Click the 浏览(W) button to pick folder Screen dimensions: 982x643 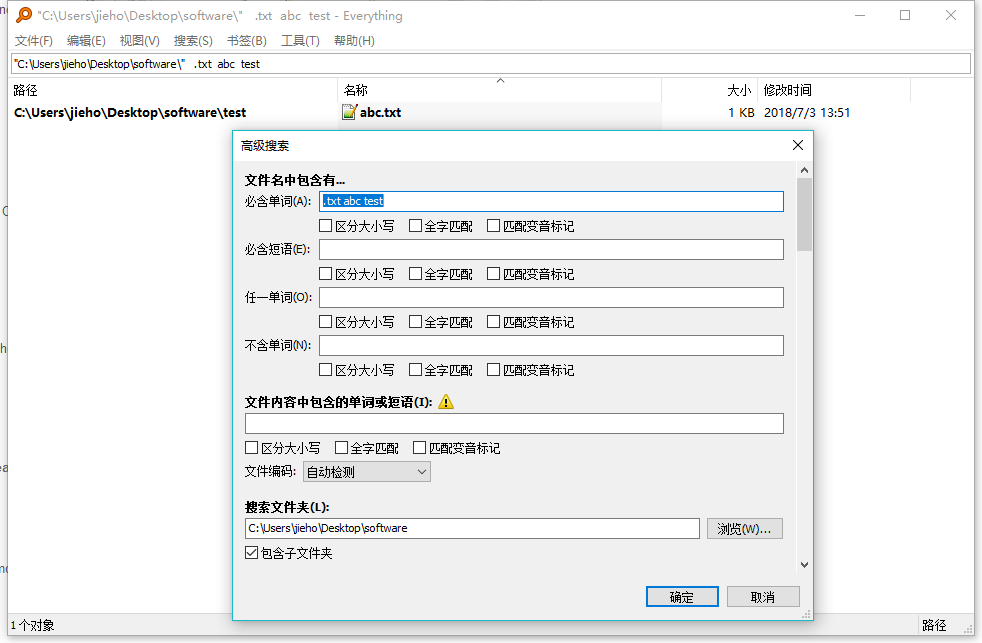click(744, 528)
